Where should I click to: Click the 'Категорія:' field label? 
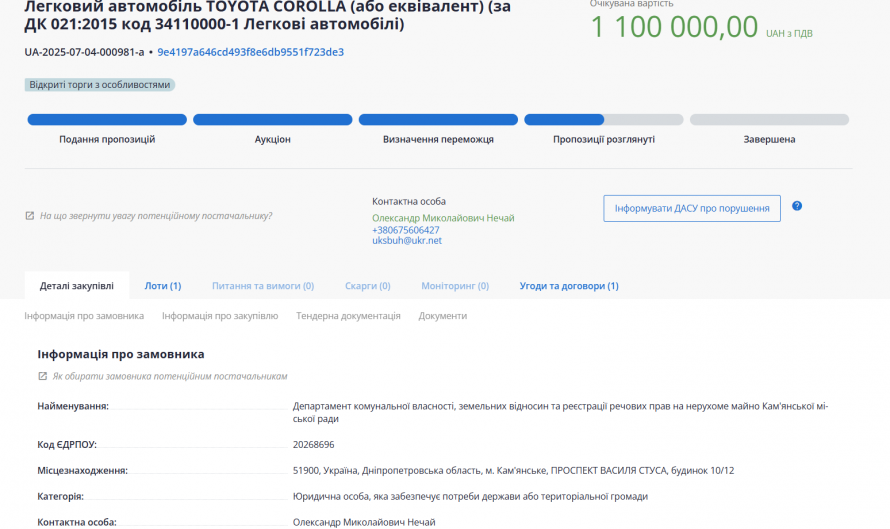(x=61, y=497)
